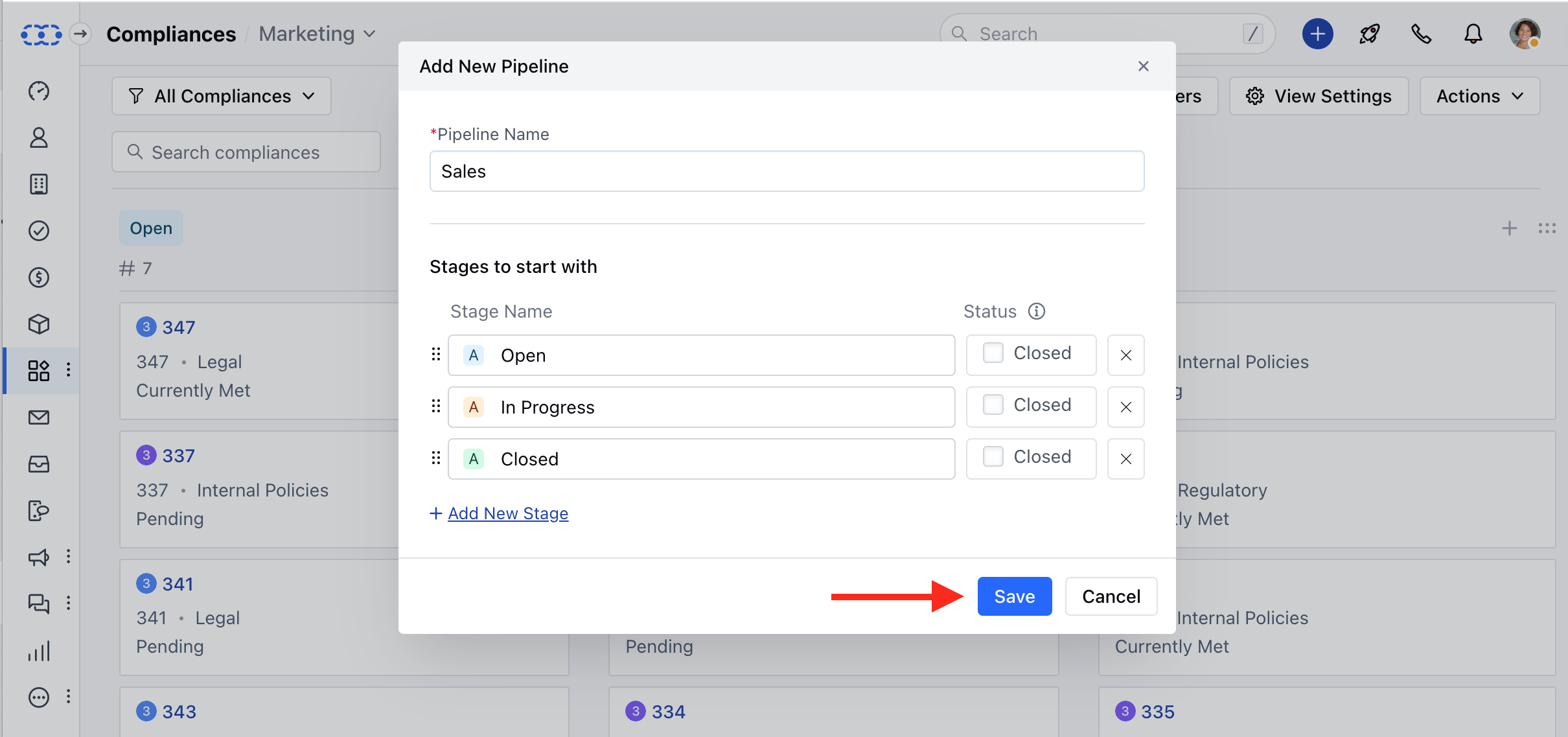The width and height of the screenshot is (1568, 737).
Task: Open Tasks checkmark circle icon in sidebar
Action: 39,231
